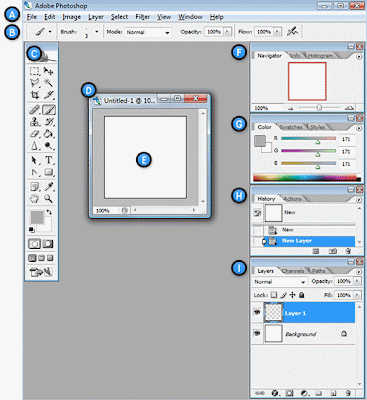This screenshot has width=367, height=400.
Task: Jump to ImageReady from the toolbox
Action: tap(41, 272)
